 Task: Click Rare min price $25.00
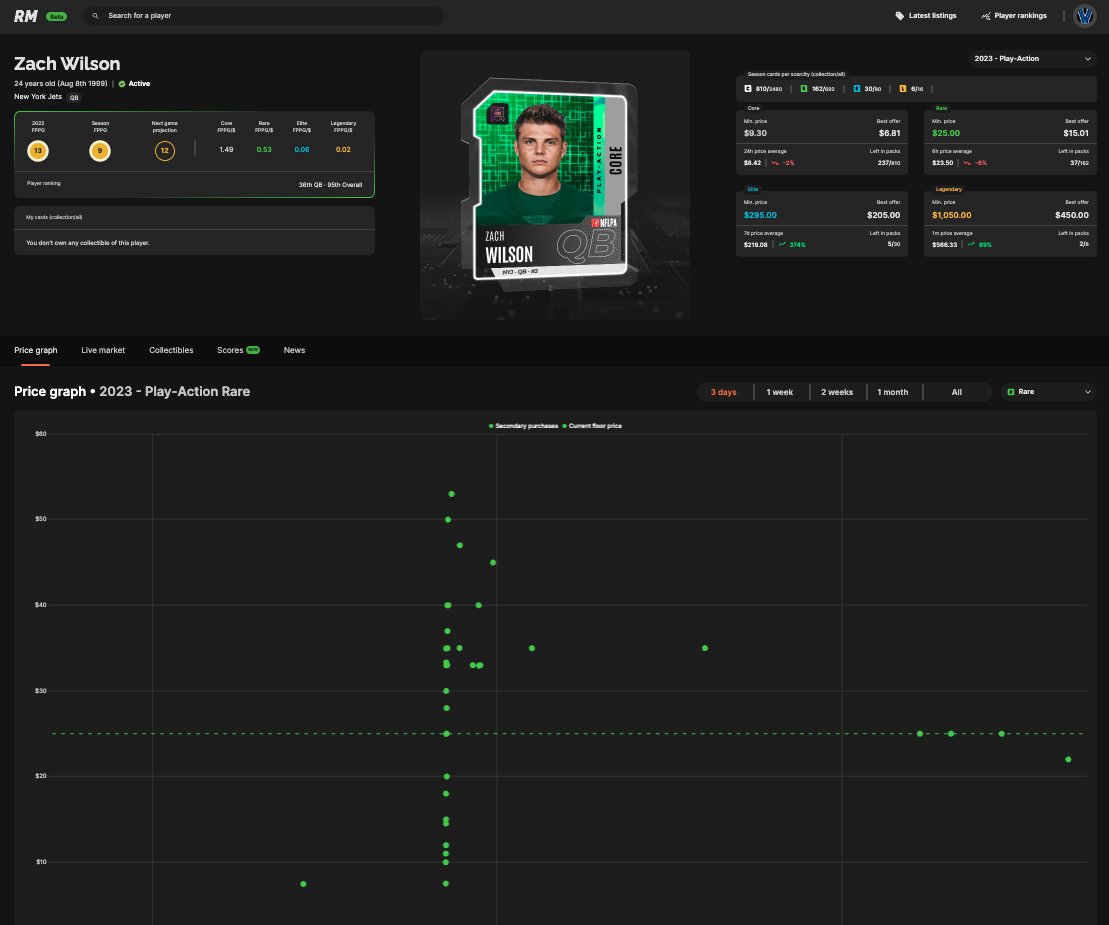946,133
